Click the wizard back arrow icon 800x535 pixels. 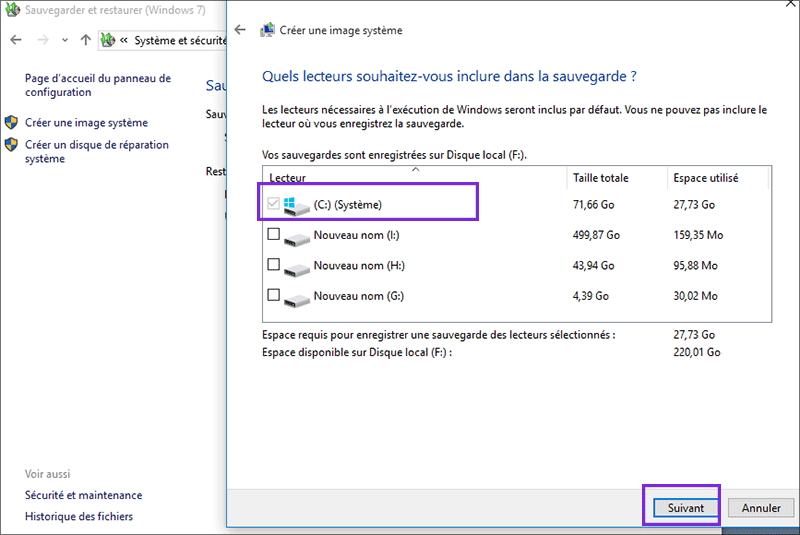click(x=240, y=30)
